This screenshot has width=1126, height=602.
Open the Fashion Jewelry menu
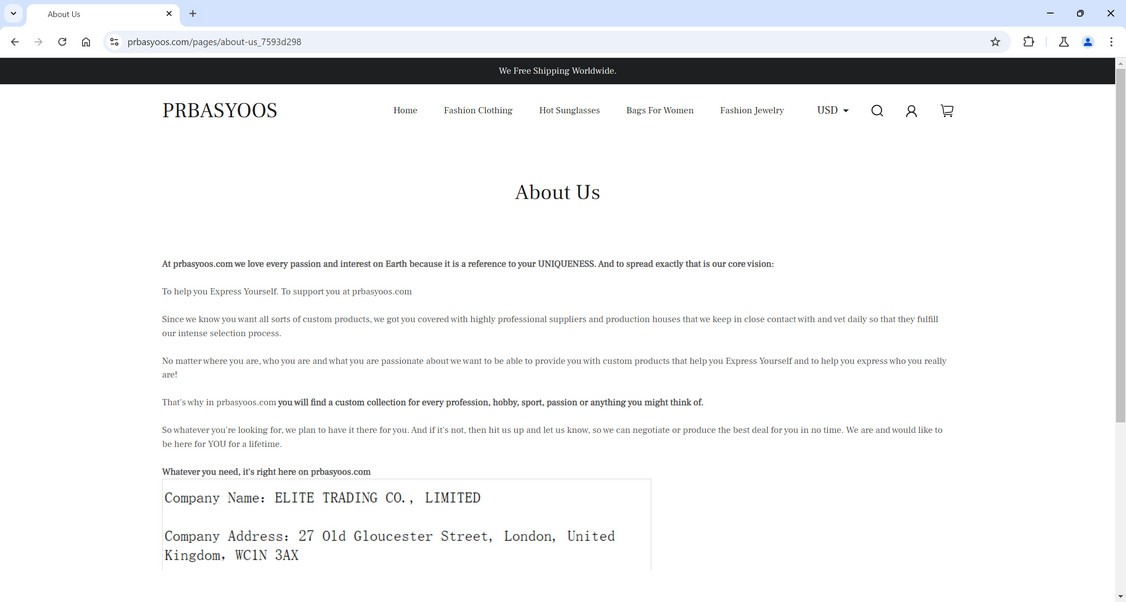click(x=752, y=111)
